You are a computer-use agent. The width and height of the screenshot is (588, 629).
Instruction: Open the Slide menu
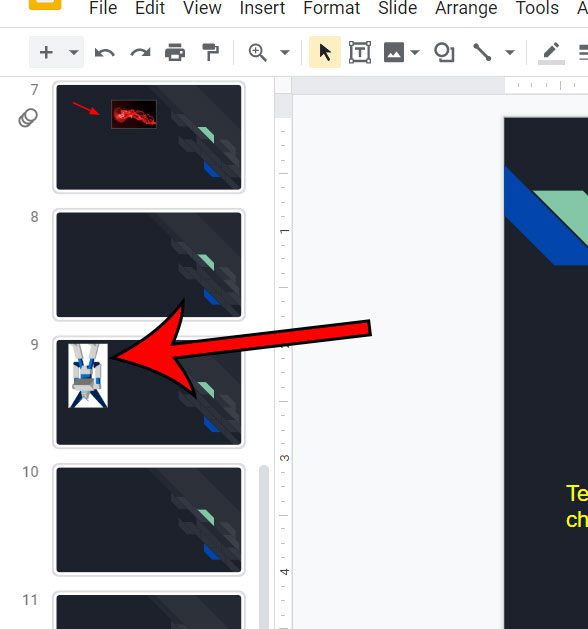click(x=397, y=8)
